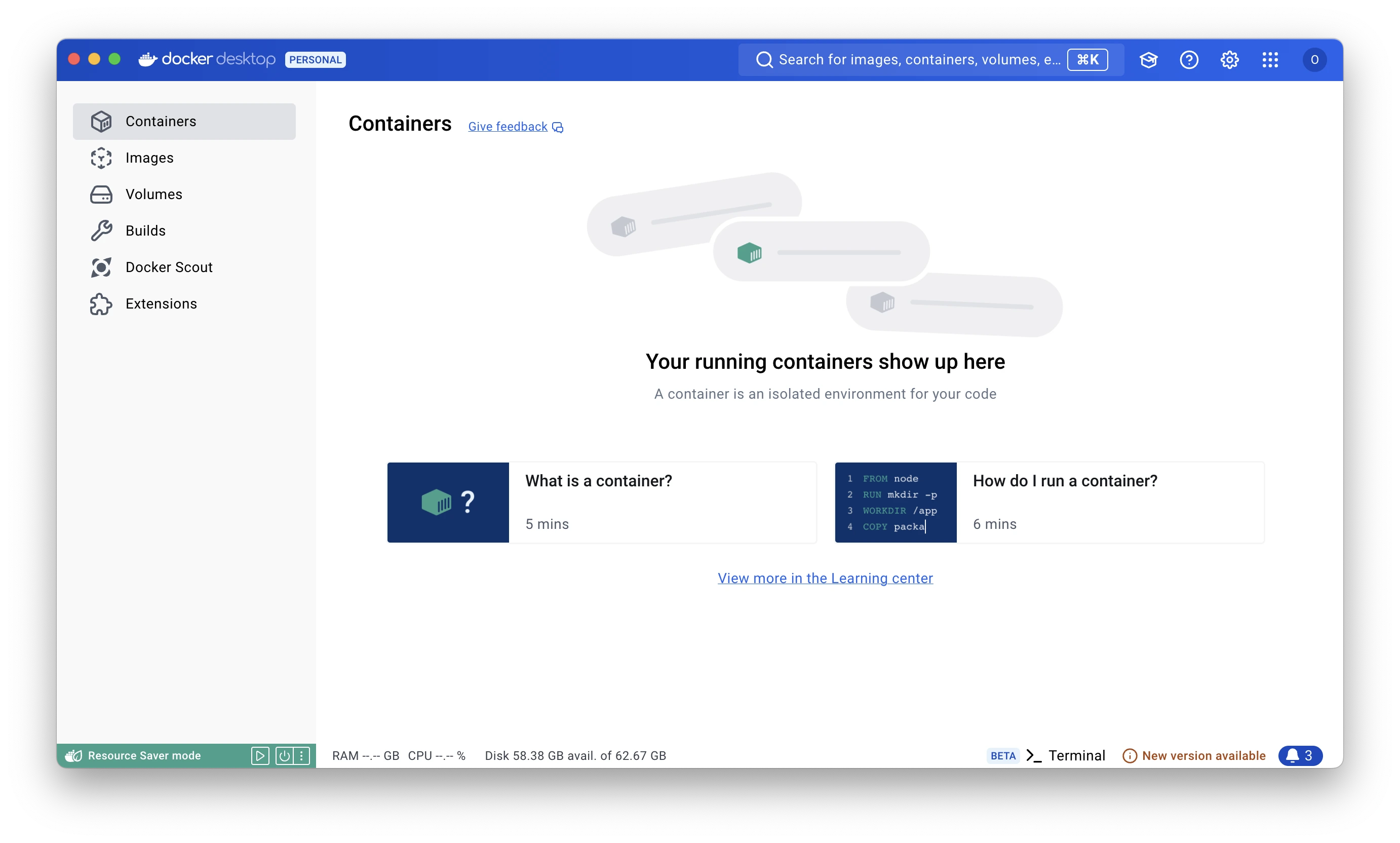Open the help question mark icon

coord(1189,60)
